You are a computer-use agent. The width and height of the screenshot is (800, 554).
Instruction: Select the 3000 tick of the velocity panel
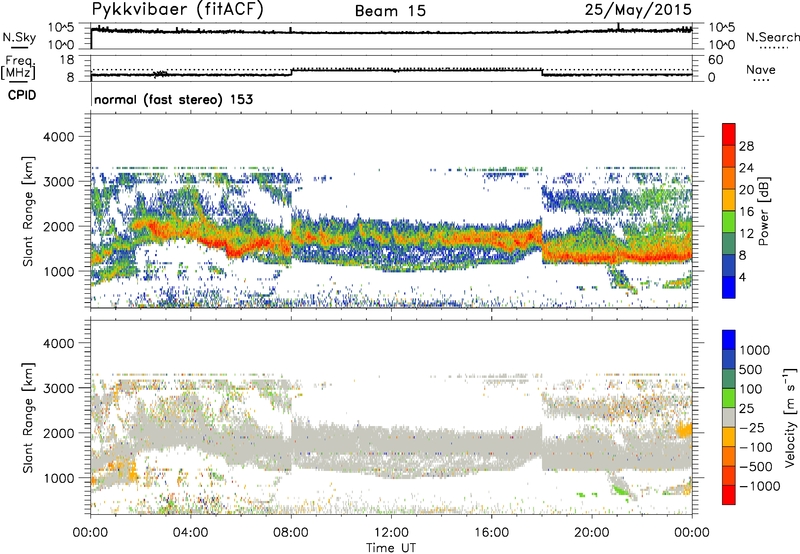59,388
